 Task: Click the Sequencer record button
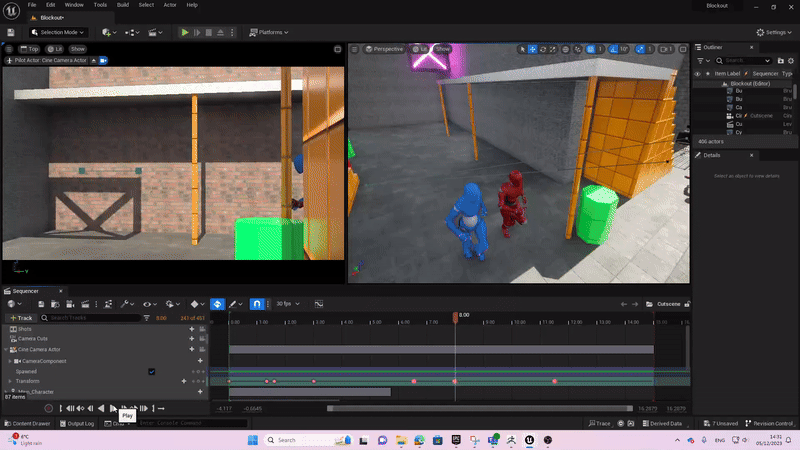(x=49, y=408)
